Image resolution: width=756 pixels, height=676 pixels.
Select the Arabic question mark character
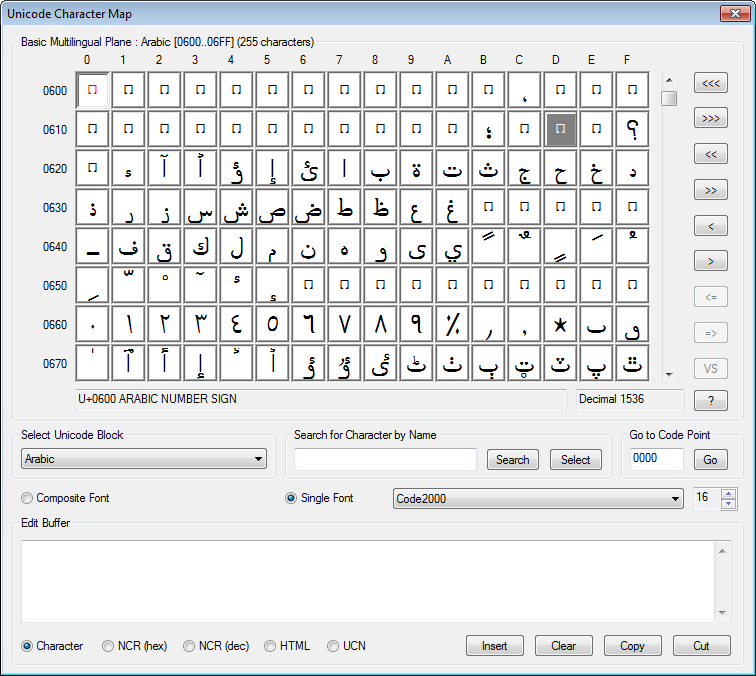click(x=632, y=129)
